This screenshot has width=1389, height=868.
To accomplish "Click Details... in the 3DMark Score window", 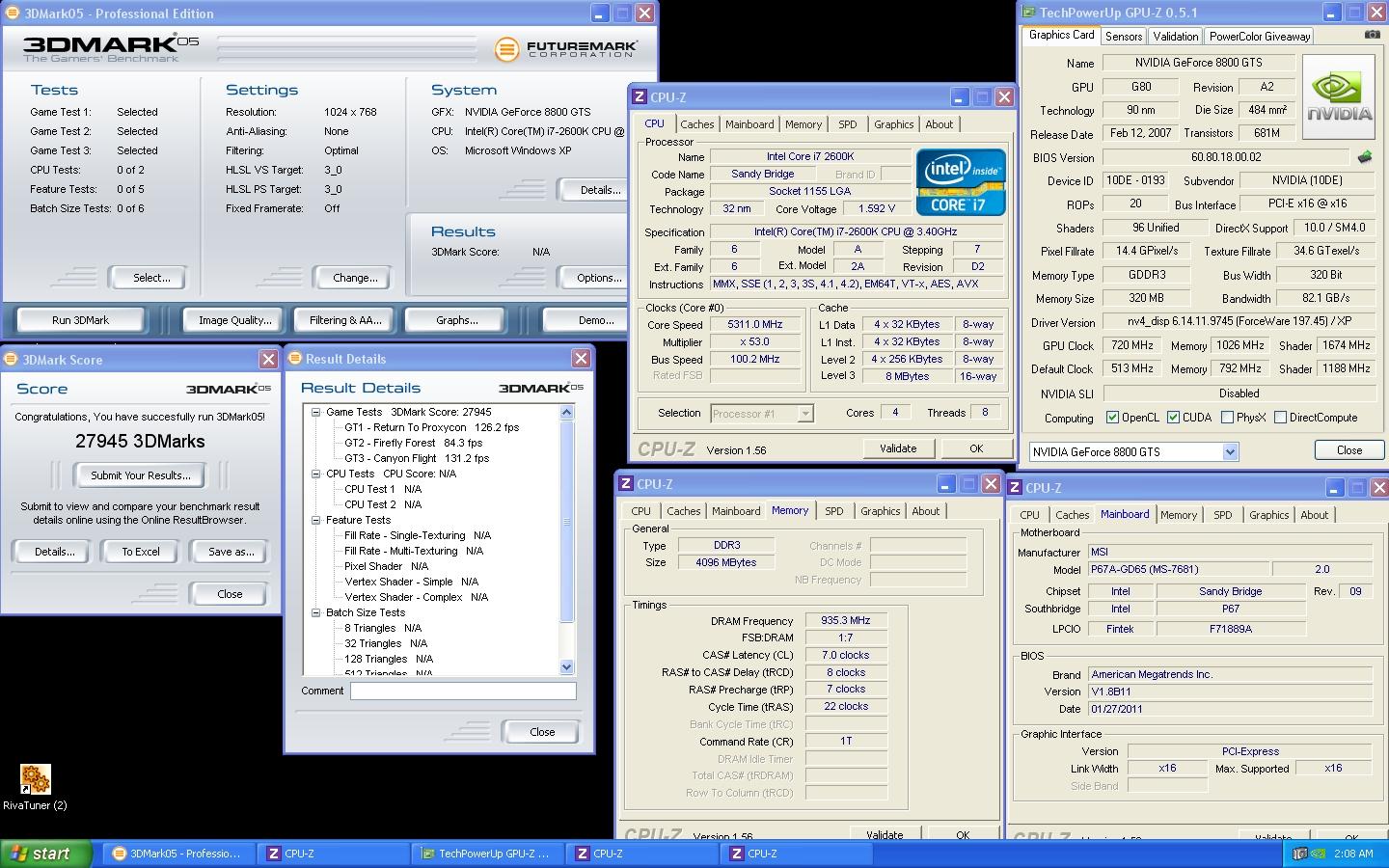I will coord(54,552).
